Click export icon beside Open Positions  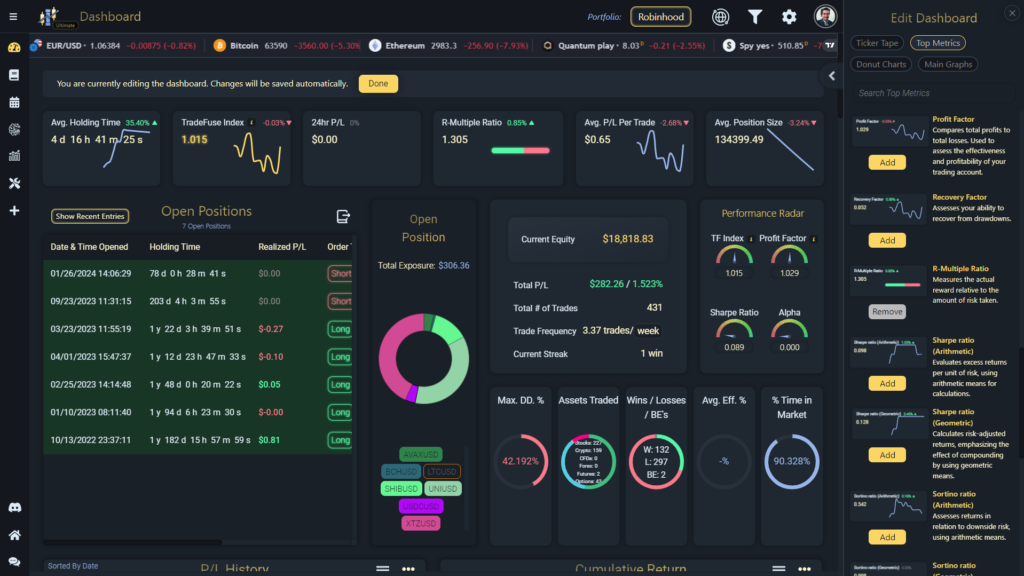343,216
